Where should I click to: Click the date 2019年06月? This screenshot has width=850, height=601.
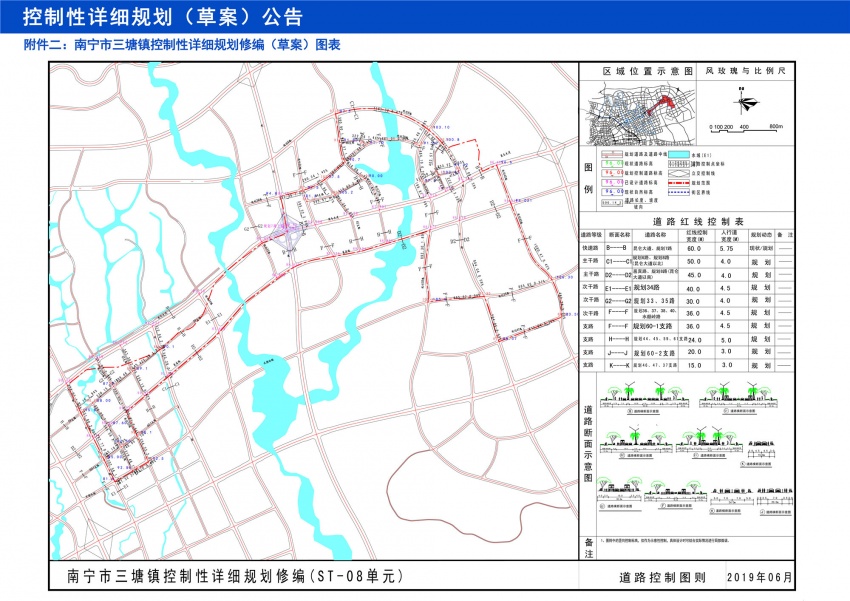pyautogui.click(x=759, y=578)
